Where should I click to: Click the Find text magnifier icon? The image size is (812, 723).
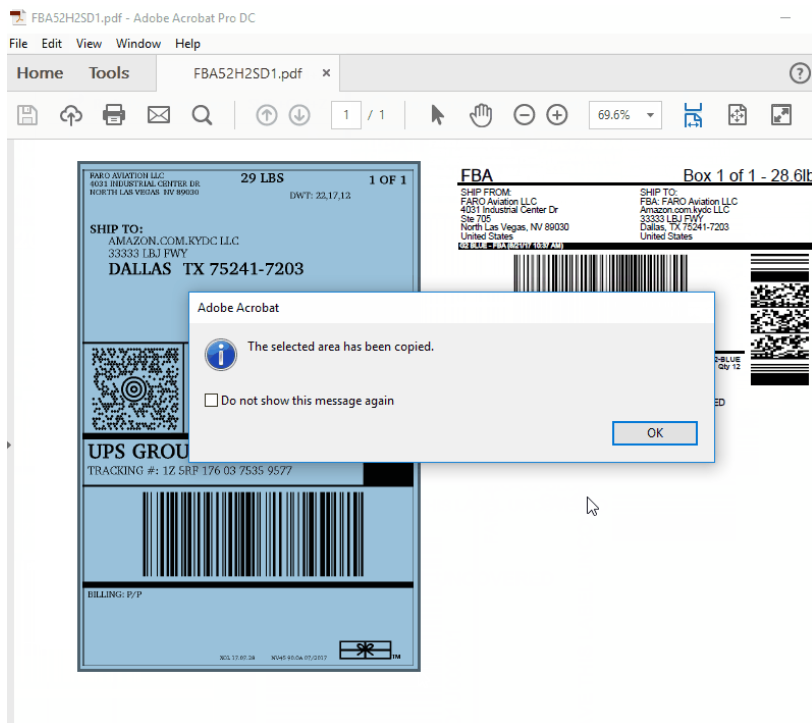coord(202,115)
